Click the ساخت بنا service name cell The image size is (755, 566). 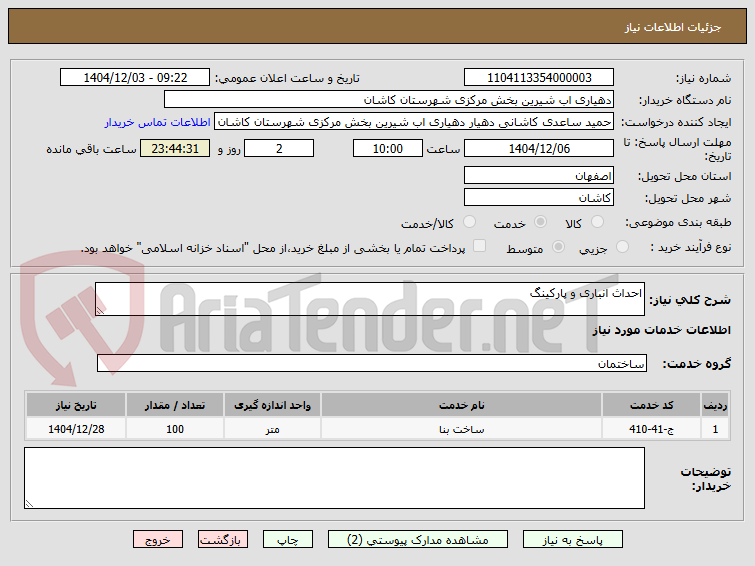pos(461,429)
